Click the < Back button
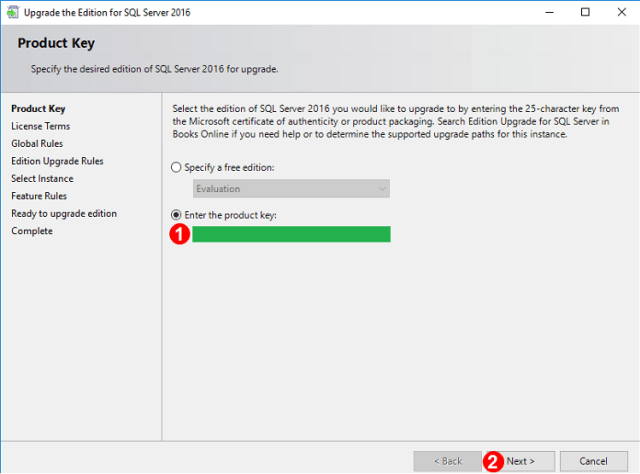The image size is (640, 474). coord(448,461)
